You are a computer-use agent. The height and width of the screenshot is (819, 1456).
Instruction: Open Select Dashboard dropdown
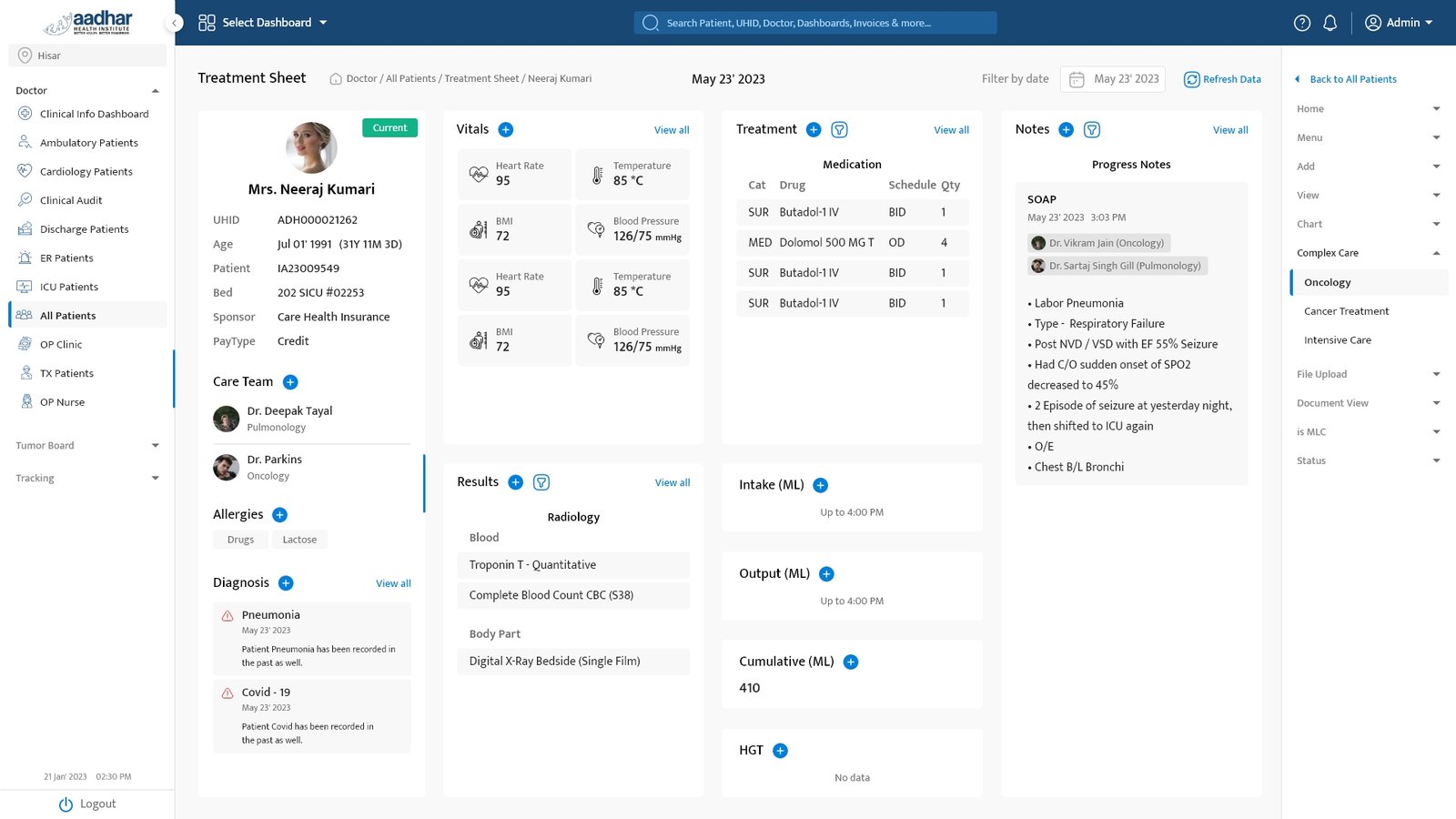click(x=263, y=23)
